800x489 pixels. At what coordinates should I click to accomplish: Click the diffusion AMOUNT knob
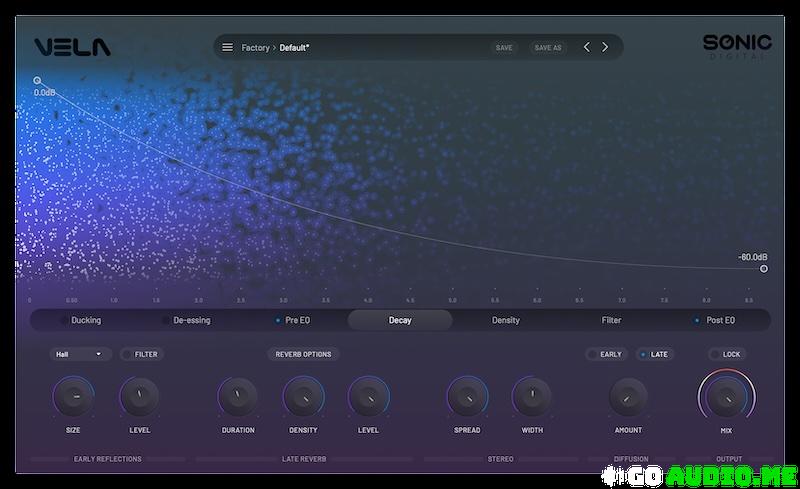629,397
